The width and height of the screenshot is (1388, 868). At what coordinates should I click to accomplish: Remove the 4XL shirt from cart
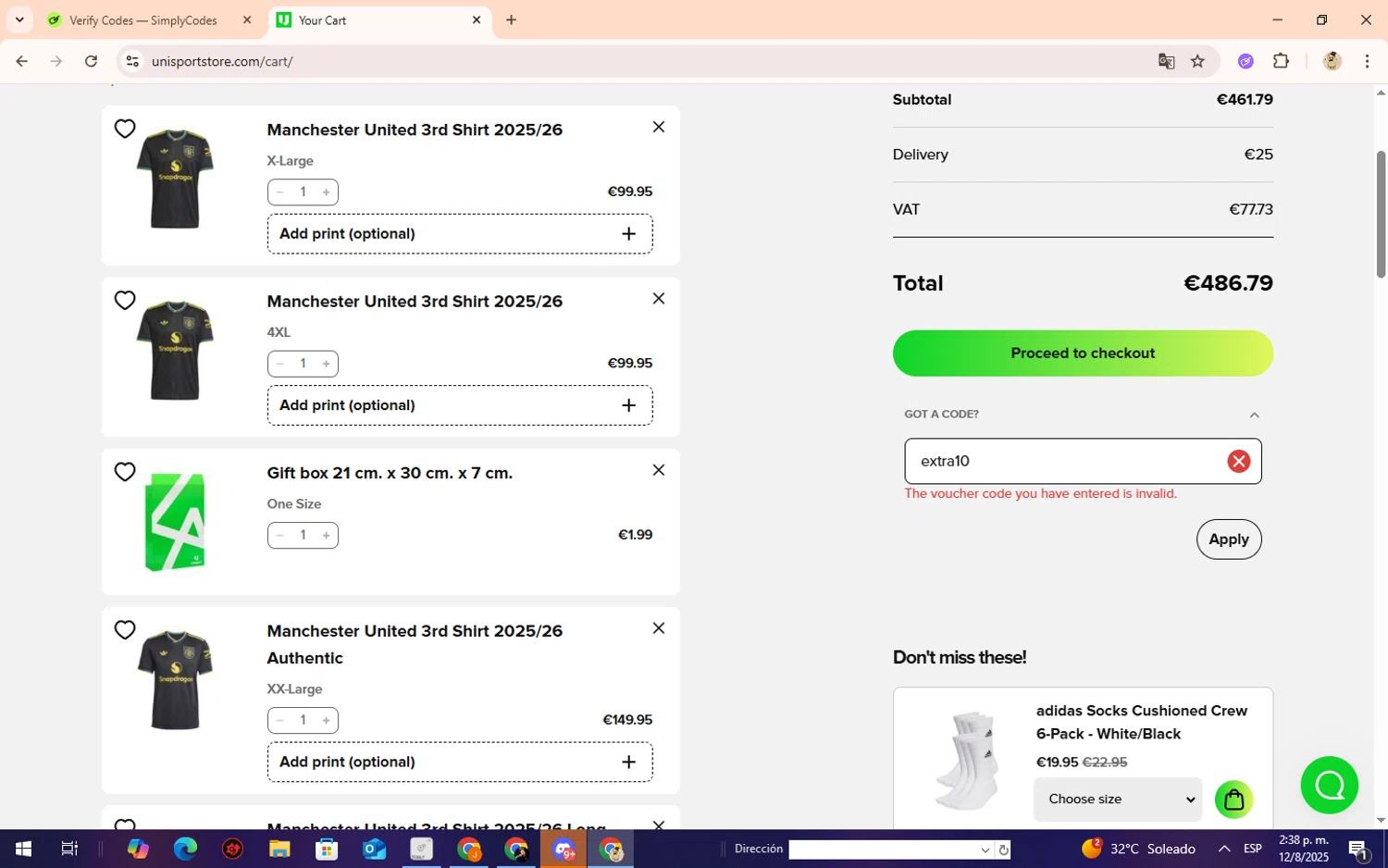pyautogui.click(x=659, y=298)
